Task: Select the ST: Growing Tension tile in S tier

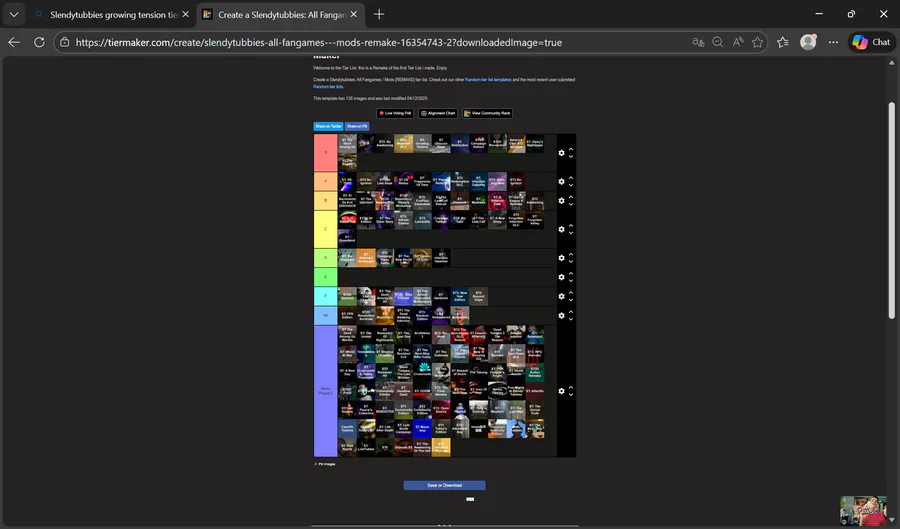Action: [x=422, y=143]
